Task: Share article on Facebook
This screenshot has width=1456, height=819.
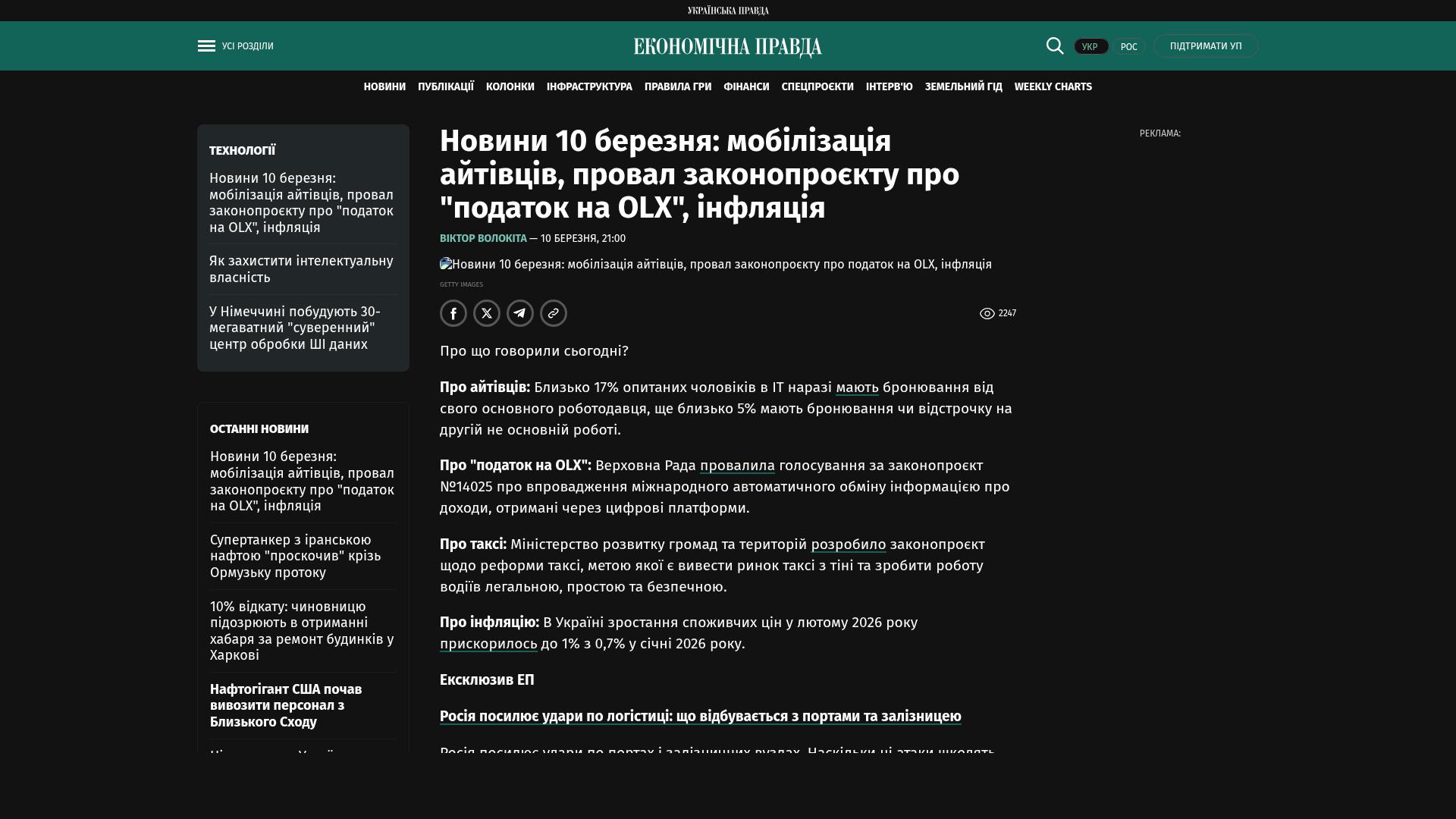Action: tap(453, 313)
